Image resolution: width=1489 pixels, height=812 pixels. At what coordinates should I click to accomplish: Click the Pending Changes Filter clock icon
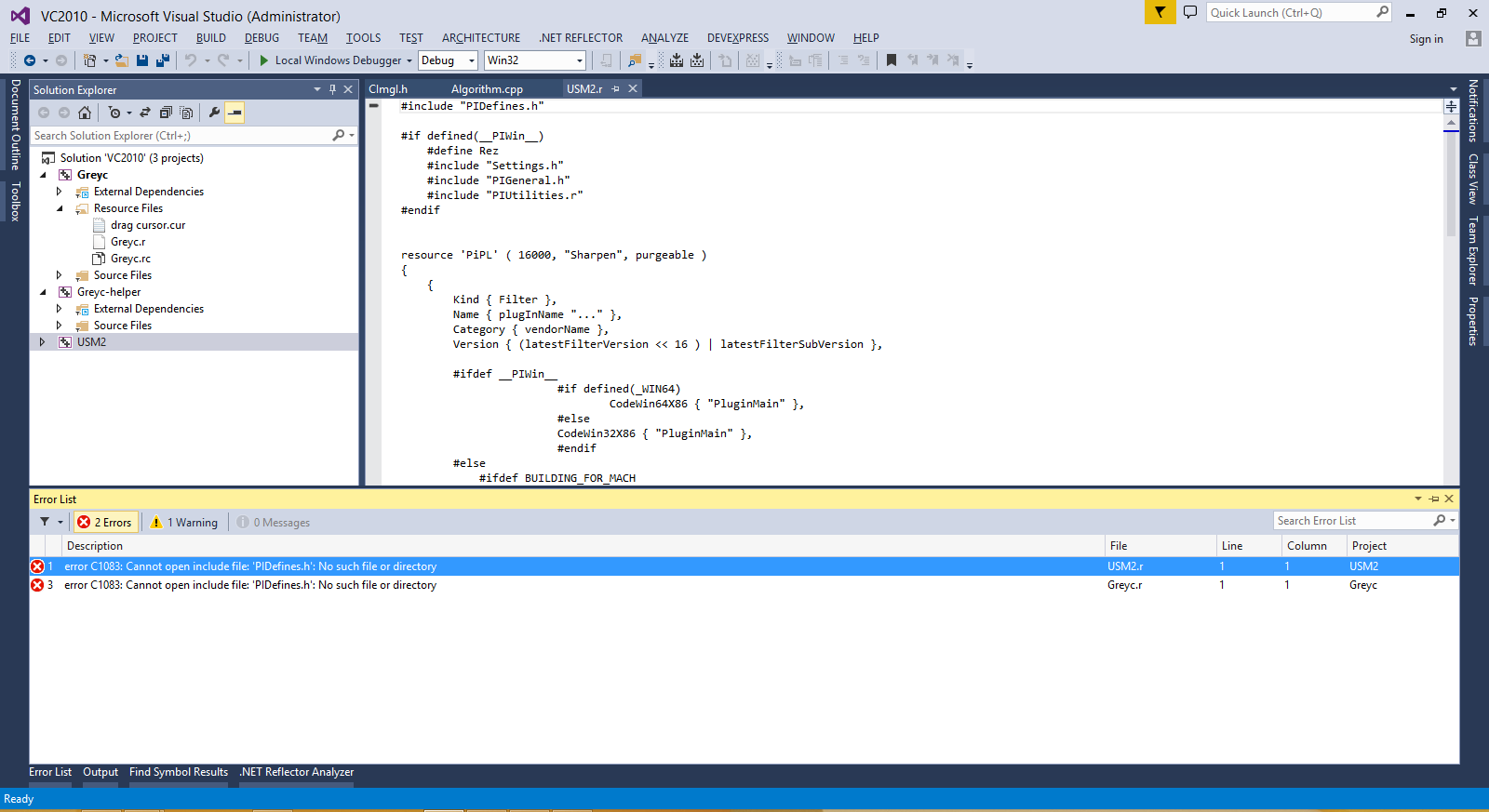[114, 113]
